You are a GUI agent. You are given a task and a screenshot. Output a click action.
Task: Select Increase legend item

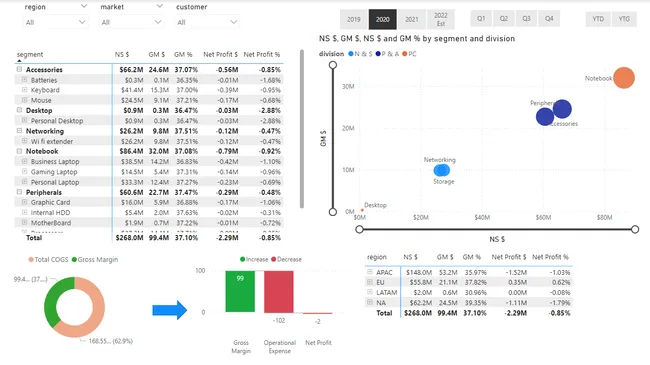(254, 259)
